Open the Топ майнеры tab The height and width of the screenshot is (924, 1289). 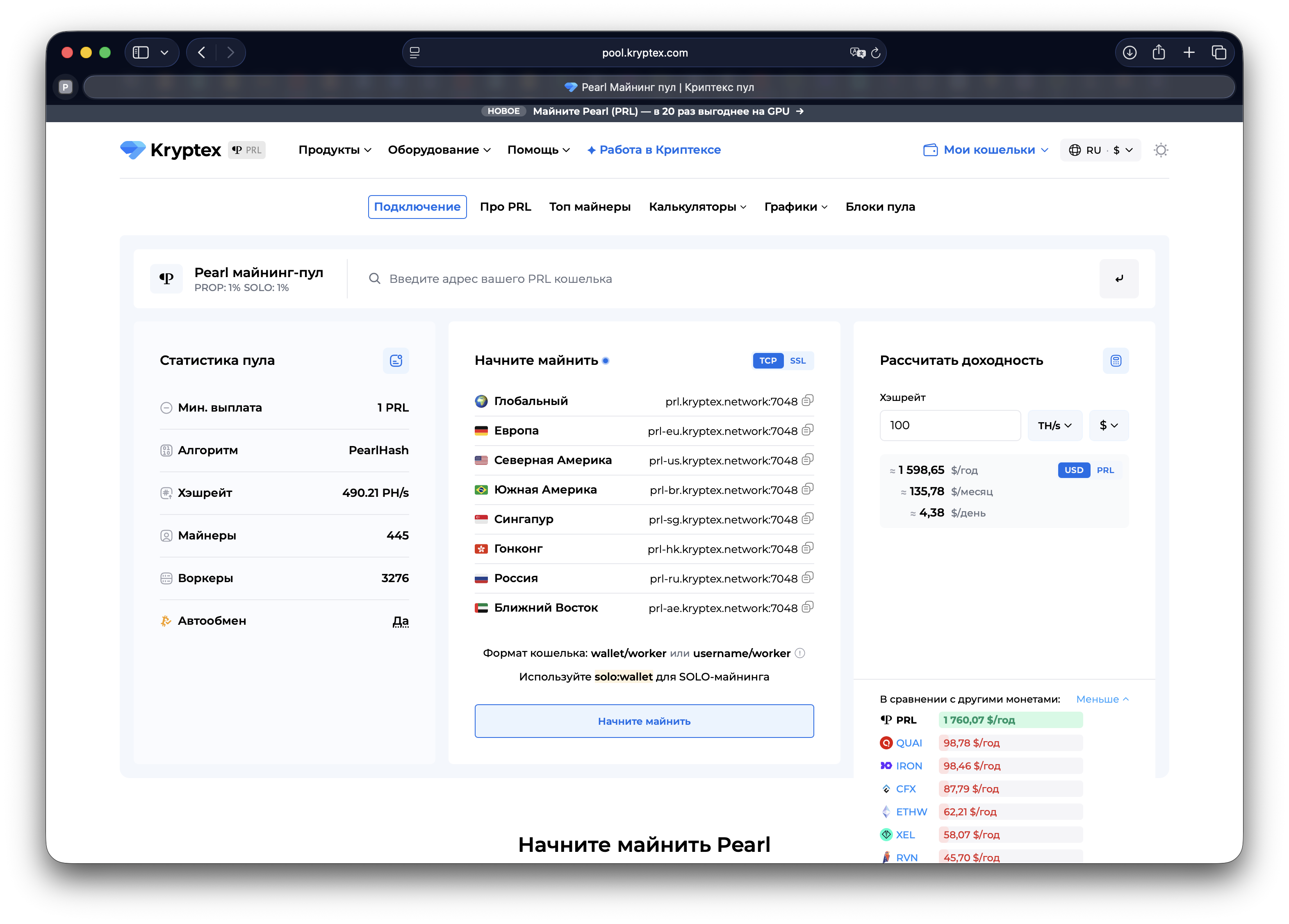tap(590, 207)
